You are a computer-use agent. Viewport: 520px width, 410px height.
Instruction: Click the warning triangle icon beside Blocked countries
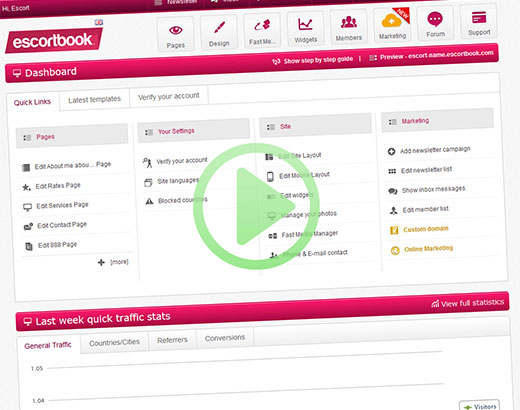point(149,201)
